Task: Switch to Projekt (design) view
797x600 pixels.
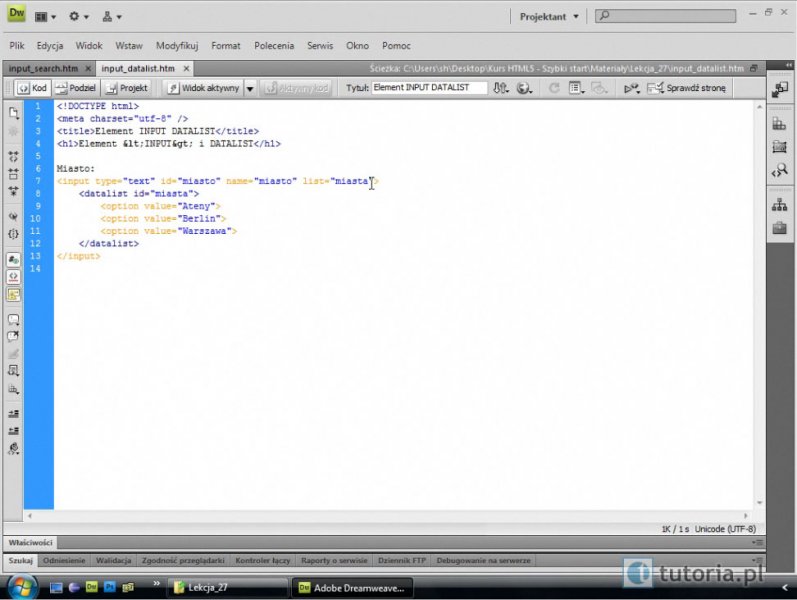Action: click(127, 88)
